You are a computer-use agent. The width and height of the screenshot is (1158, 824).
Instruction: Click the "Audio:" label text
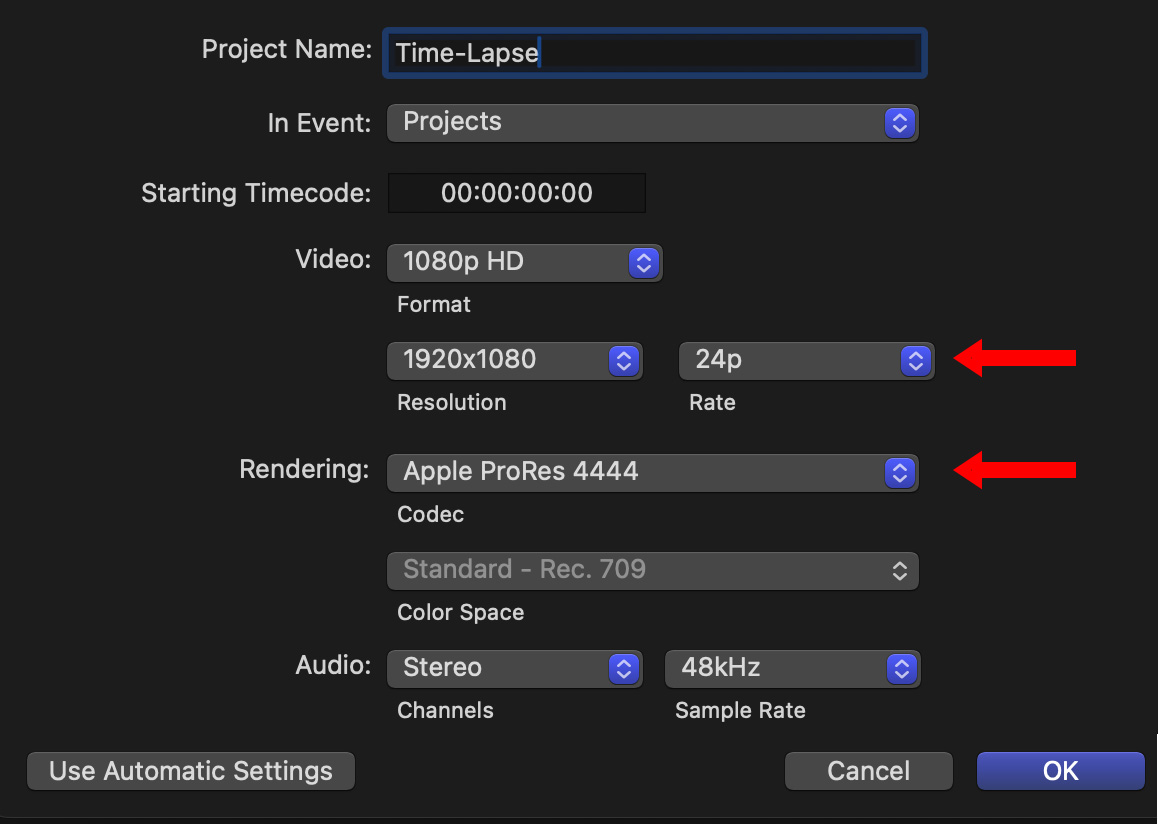[333, 665]
